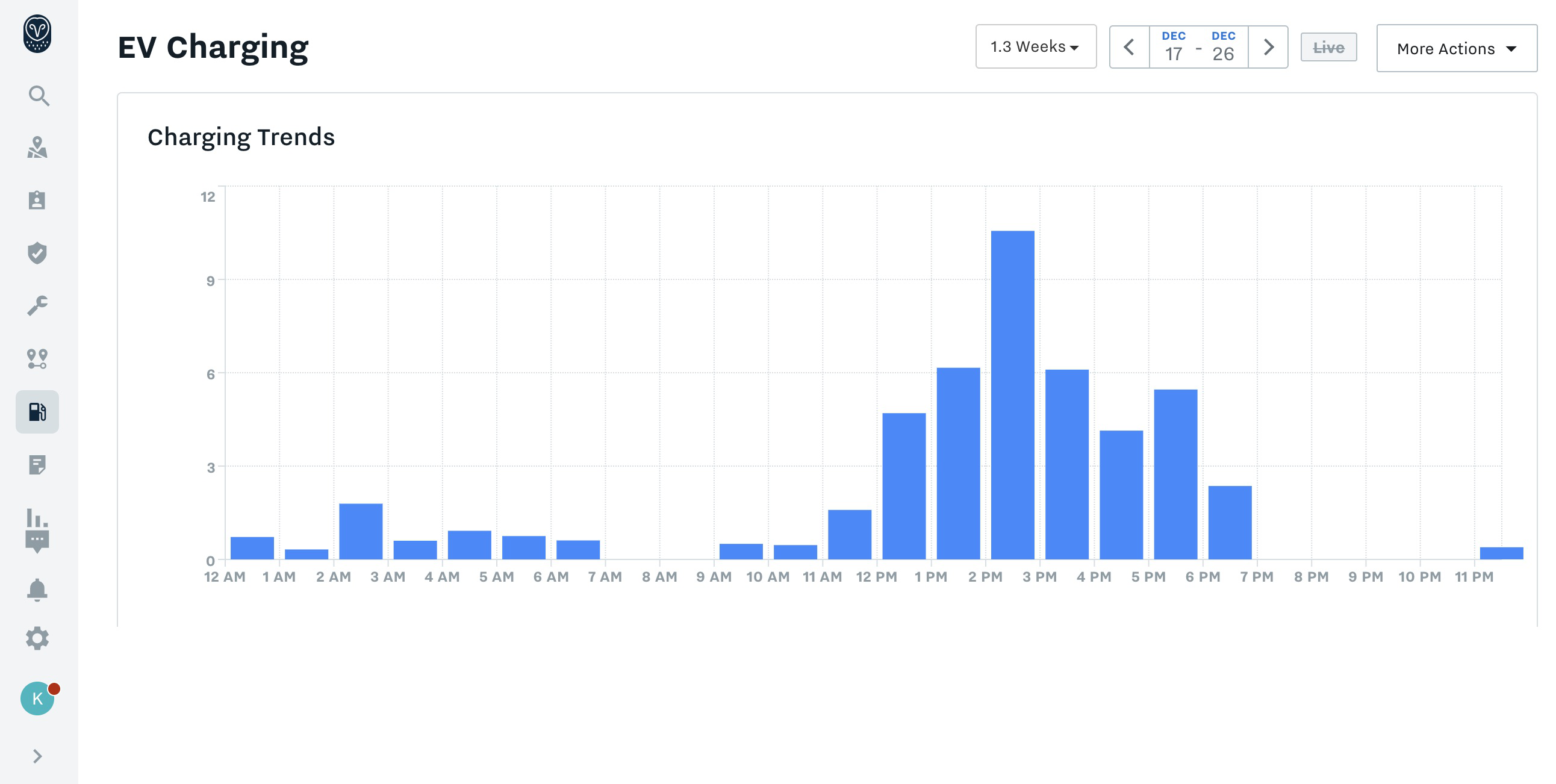This screenshot has width=1556, height=784.
Task: Open the settings gear icon
Action: pyautogui.click(x=37, y=638)
